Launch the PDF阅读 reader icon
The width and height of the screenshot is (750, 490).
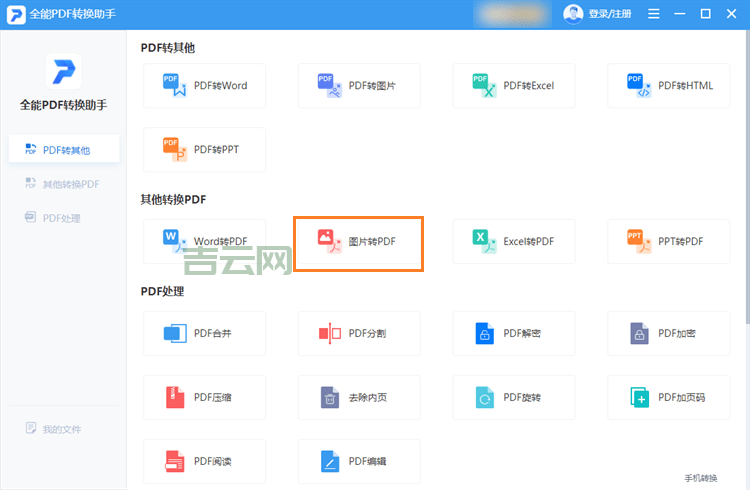[175, 461]
